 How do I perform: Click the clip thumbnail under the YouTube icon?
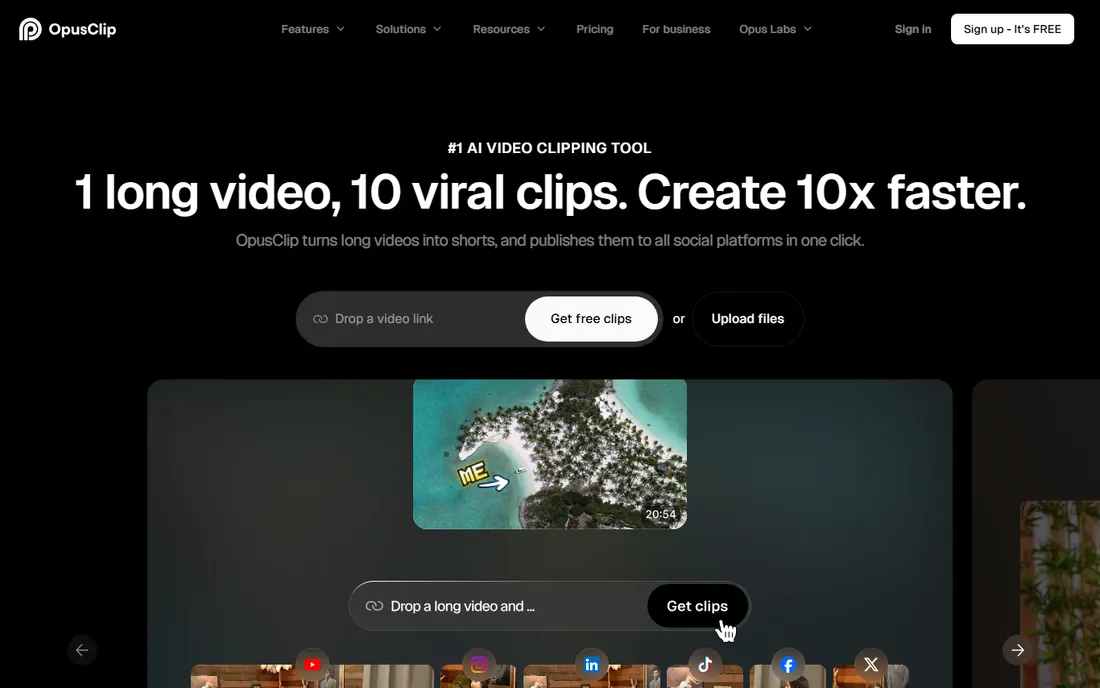pos(312,677)
